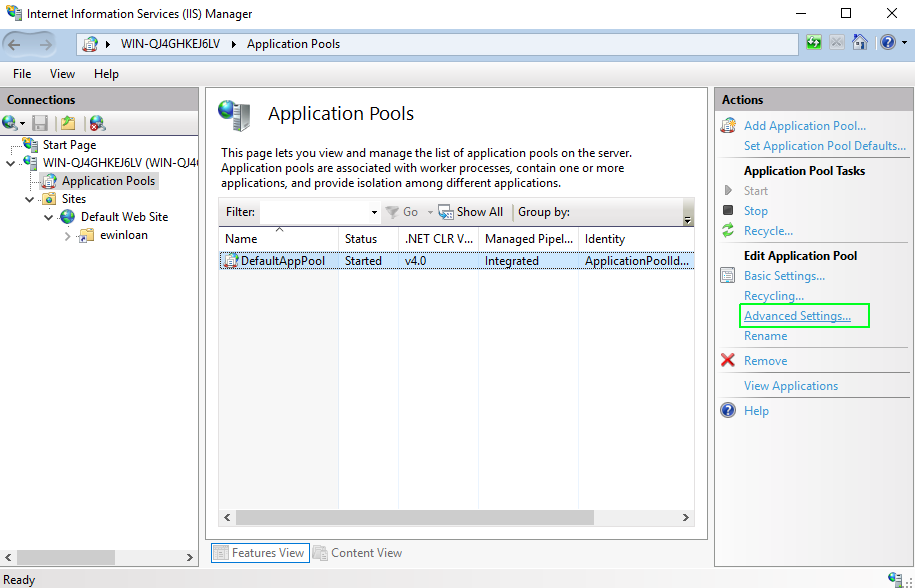Open the View menu
This screenshot has height=588, width=915.
tap(62, 74)
